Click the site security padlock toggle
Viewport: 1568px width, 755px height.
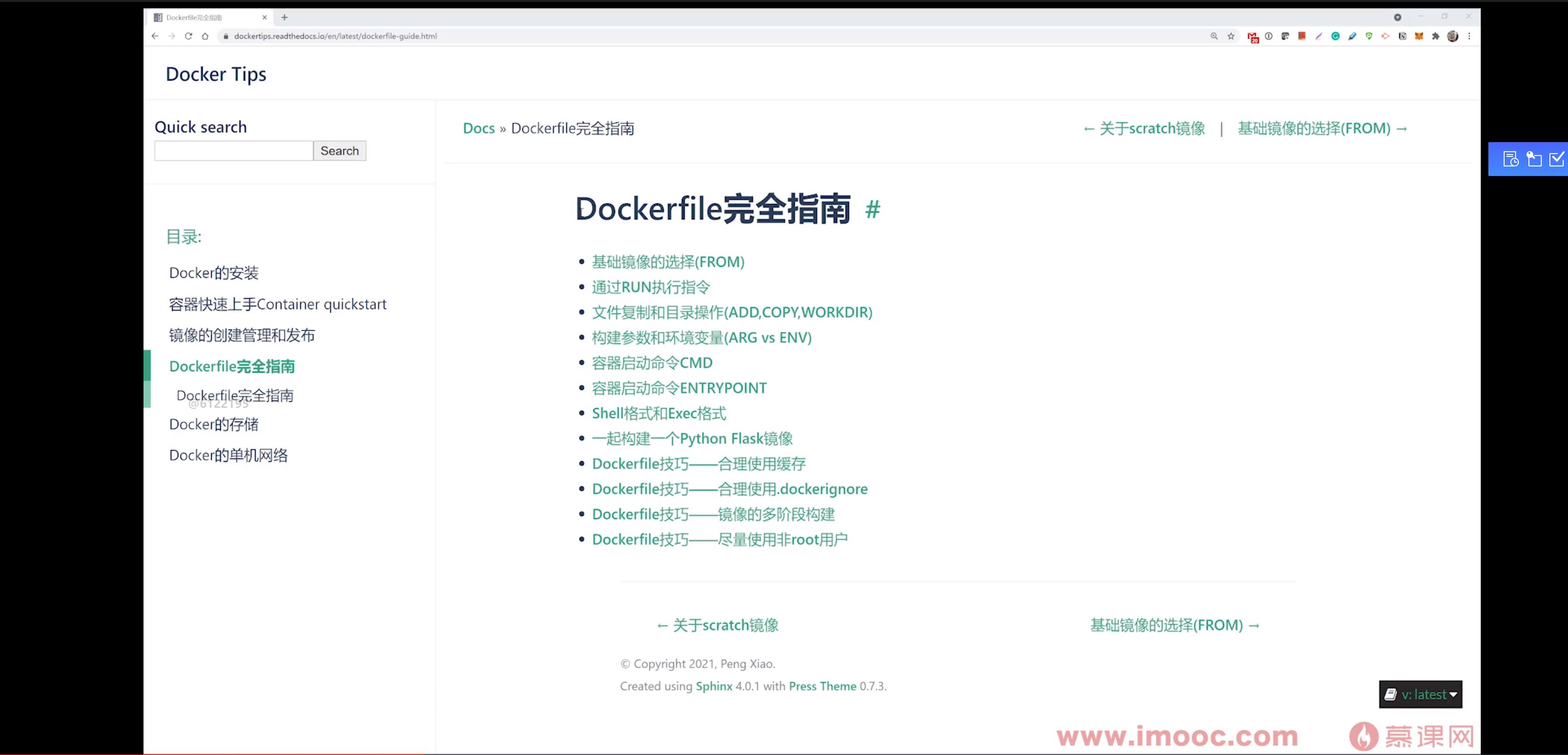[x=225, y=36]
